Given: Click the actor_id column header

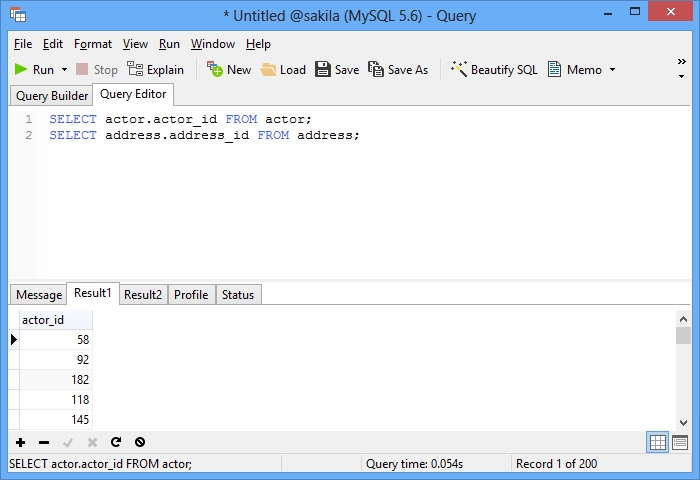Looking at the screenshot, I should (56, 320).
